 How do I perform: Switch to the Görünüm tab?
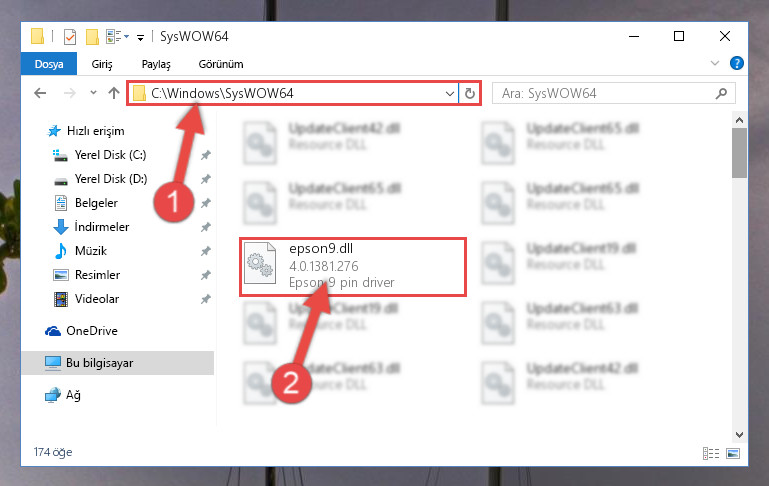click(221, 64)
